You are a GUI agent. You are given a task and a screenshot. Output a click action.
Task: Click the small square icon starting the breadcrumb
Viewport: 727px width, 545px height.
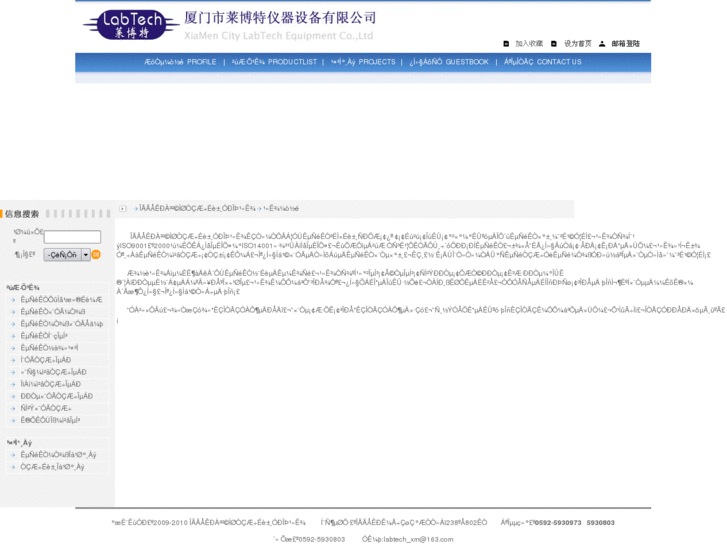click(122, 209)
